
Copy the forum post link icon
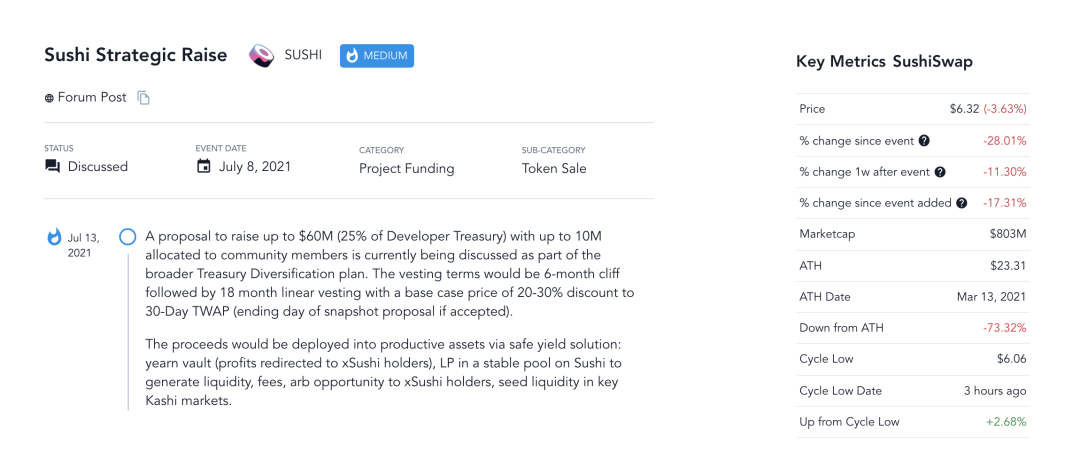[x=143, y=98]
